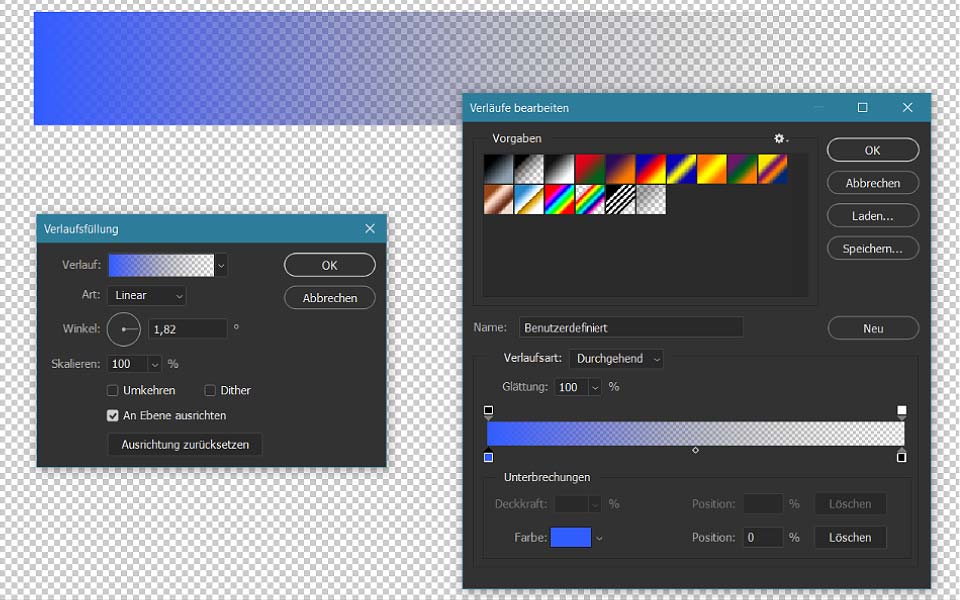Click the Speichern... button
The height and width of the screenshot is (600, 960).
click(873, 249)
